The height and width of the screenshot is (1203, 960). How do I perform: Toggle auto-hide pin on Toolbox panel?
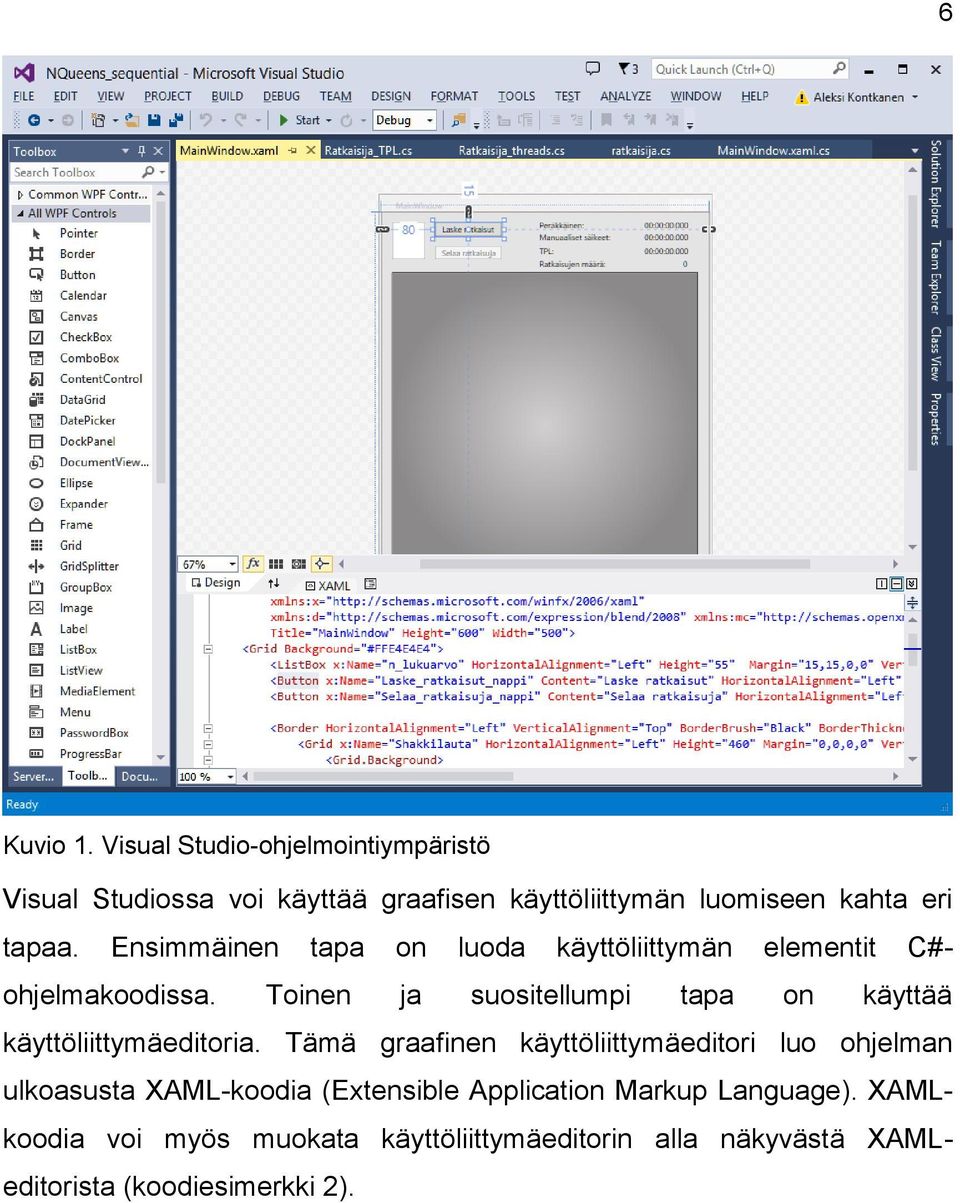pos(142,151)
